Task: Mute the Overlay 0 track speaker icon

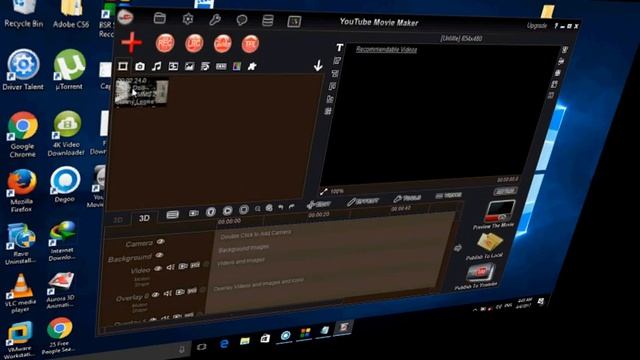Action: point(167,293)
